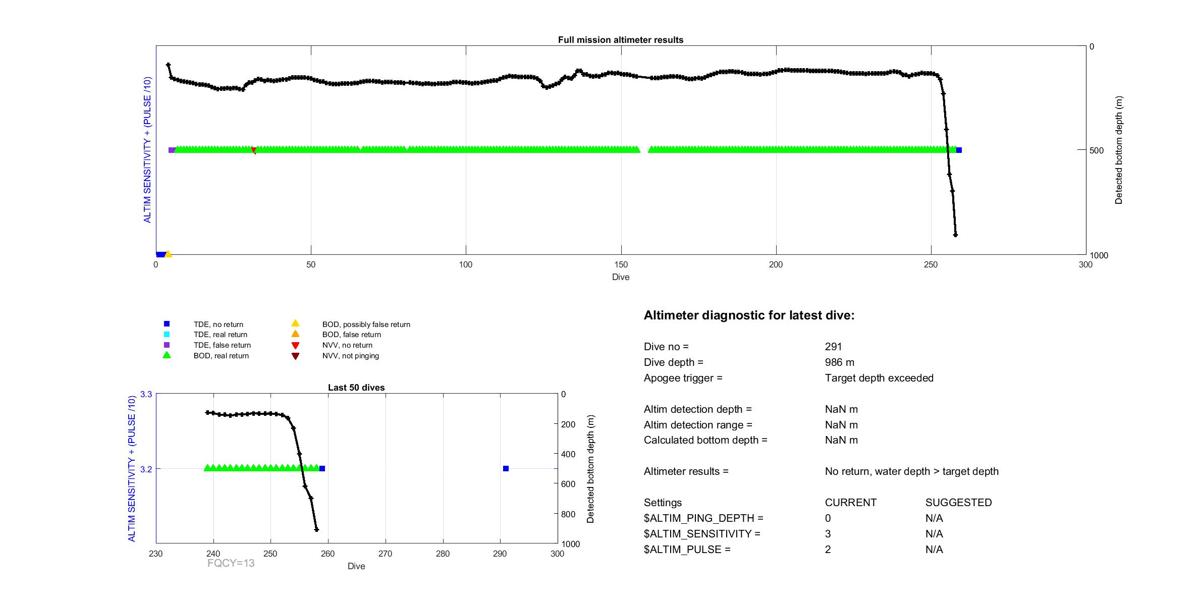Select the red triangle marker in full mission plot
Image resolution: width=1200 pixels, height=611 pixels.
point(254,151)
